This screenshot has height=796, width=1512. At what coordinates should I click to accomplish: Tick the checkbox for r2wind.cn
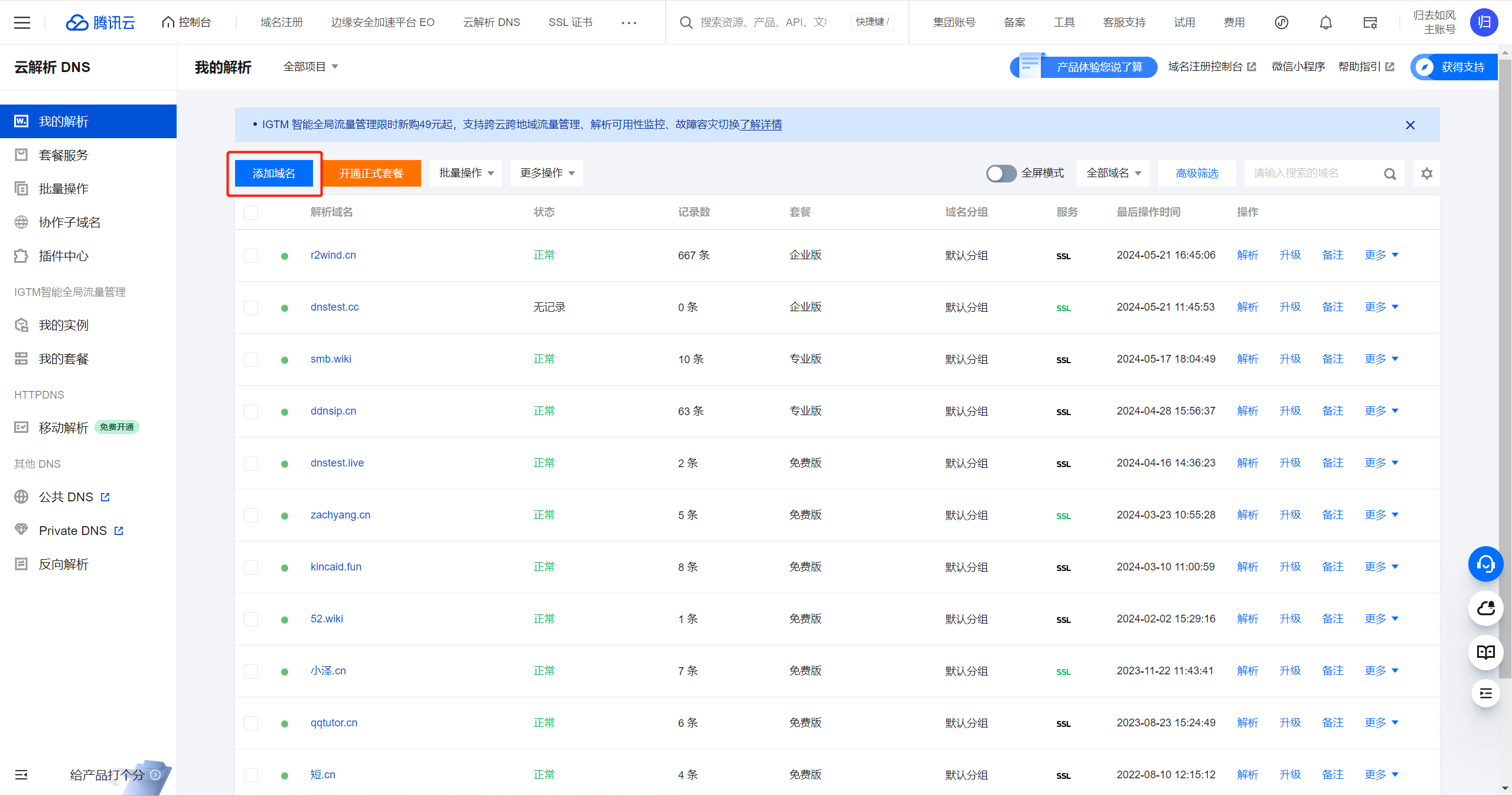(251, 256)
